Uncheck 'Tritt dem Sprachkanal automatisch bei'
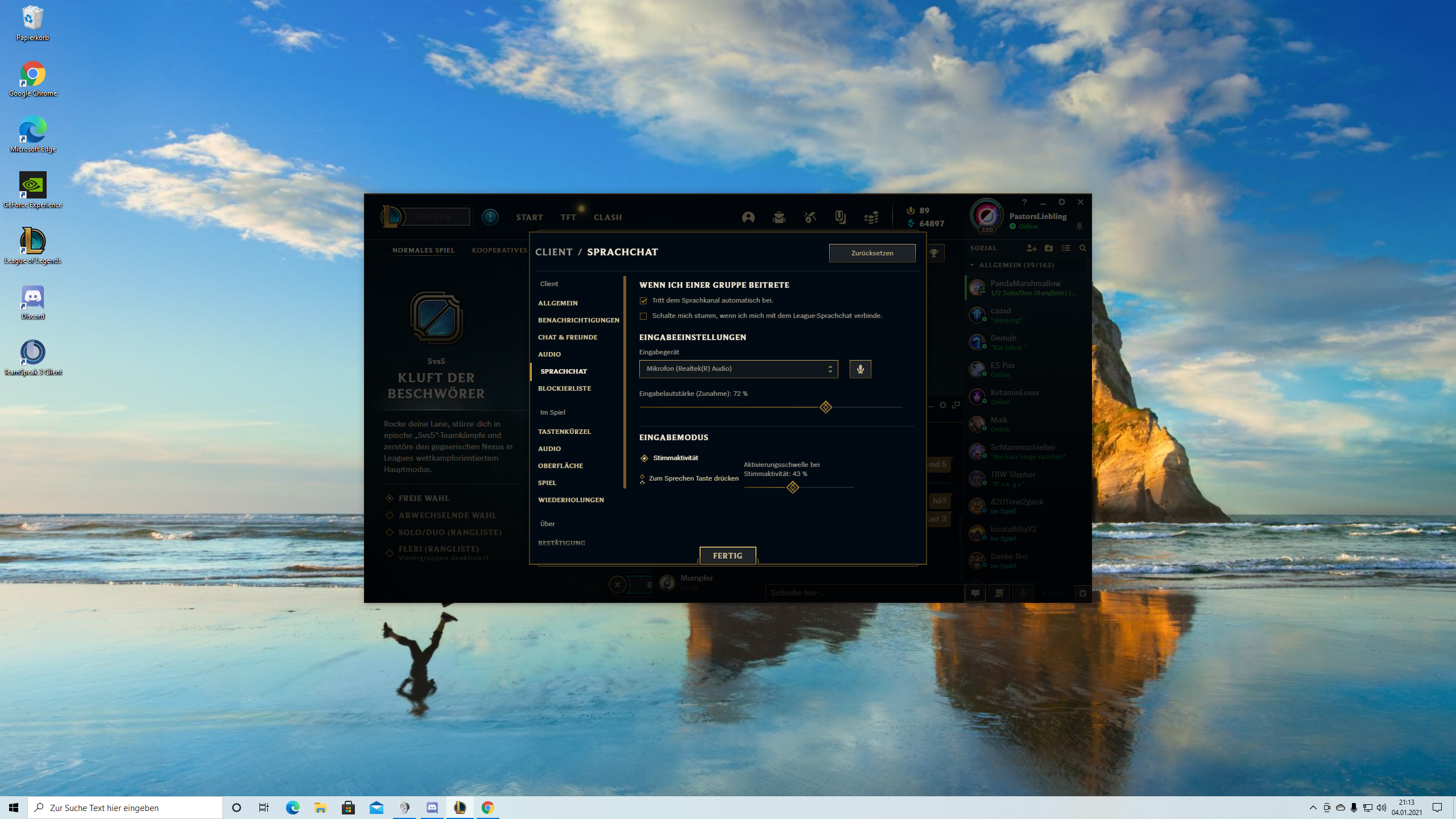This screenshot has width=1456, height=819. [643, 301]
